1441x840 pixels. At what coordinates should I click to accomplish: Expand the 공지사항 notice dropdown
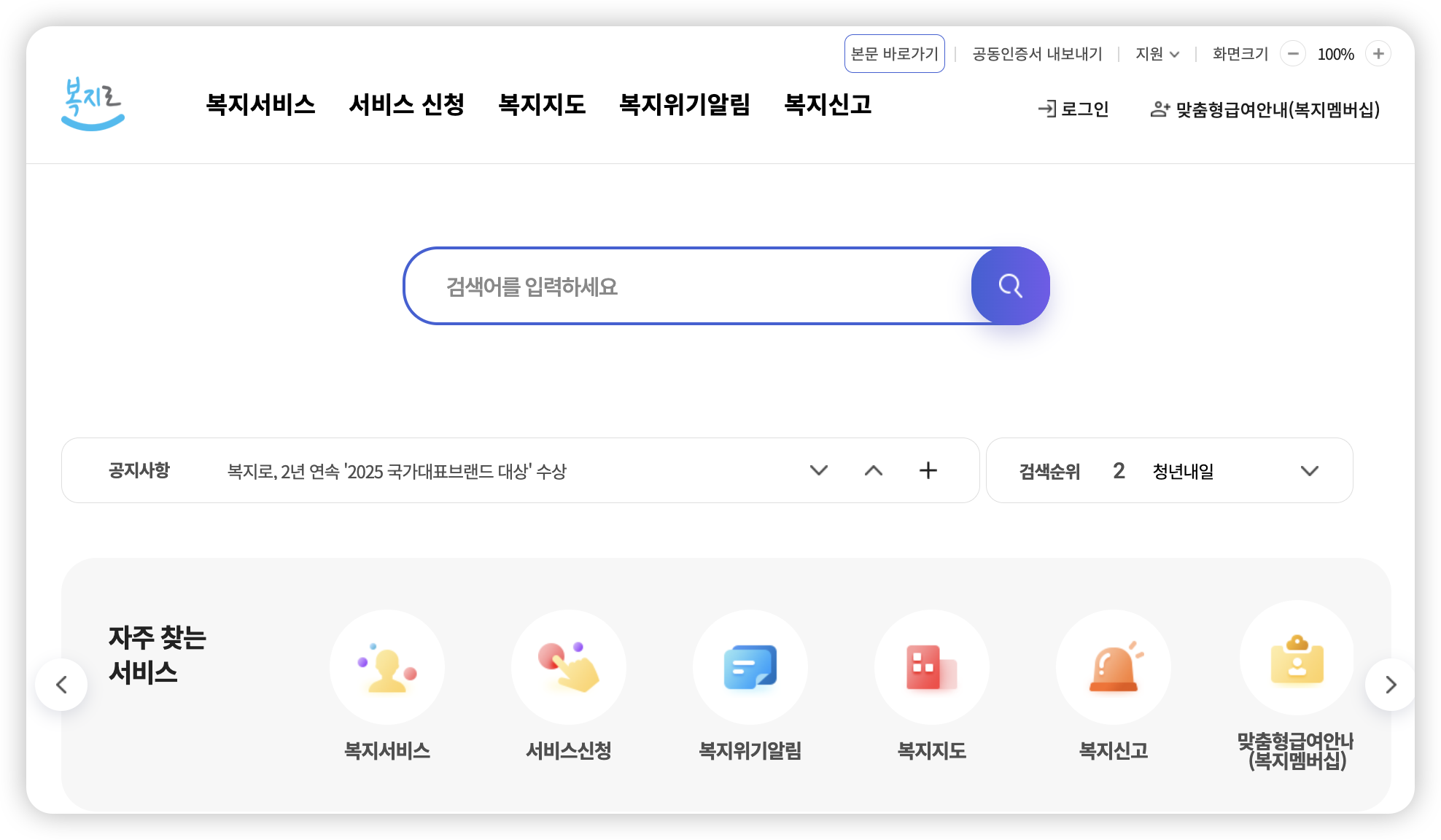tap(819, 470)
